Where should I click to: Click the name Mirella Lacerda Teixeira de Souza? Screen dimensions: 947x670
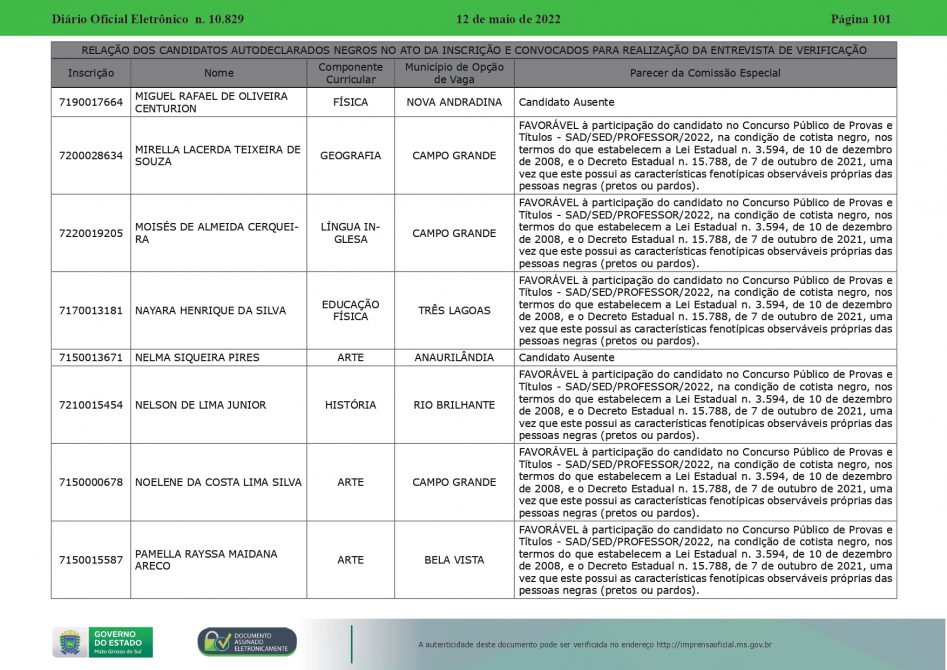[x=217, y=155]
